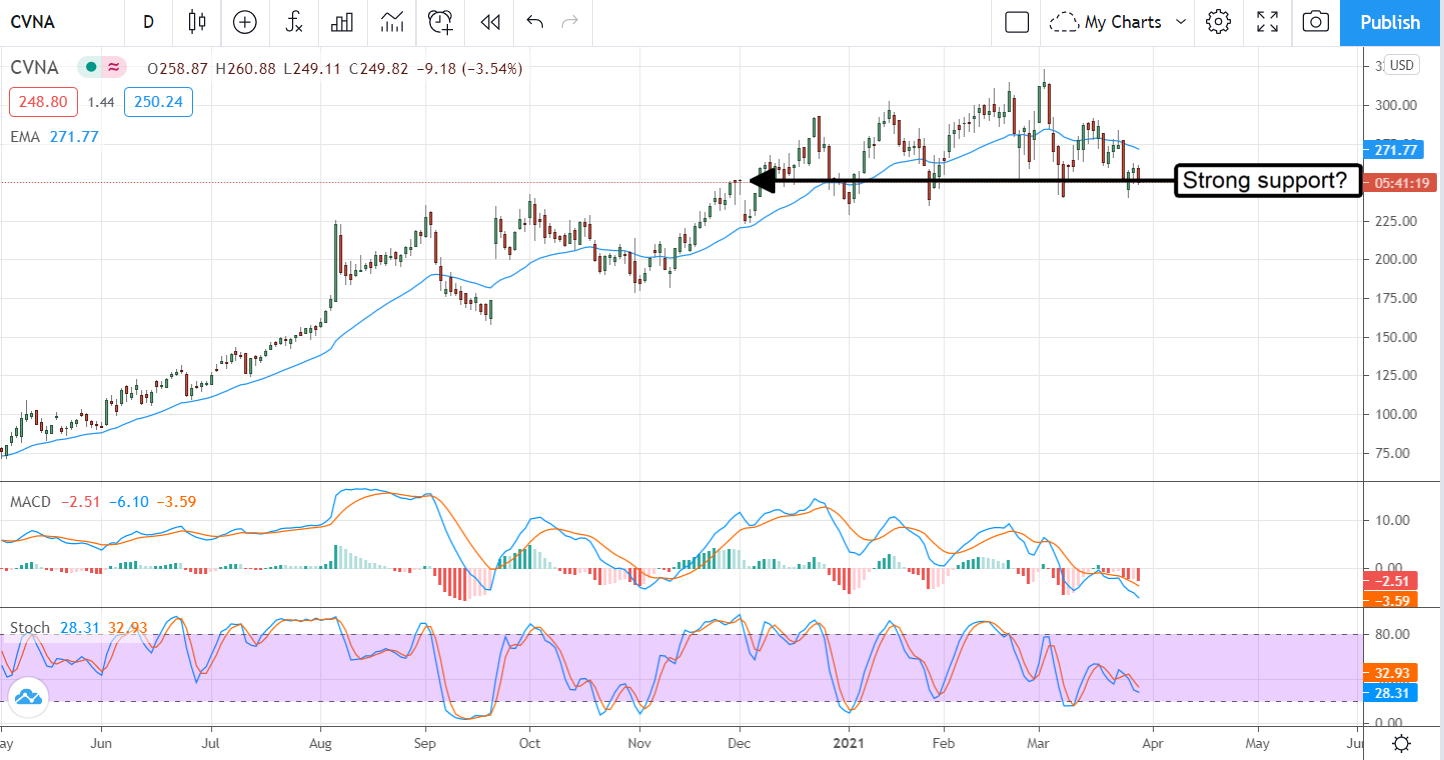The image size is (1444, 760).
Task: Create an alert with the alarm clock icon
Action: pos(440,22)
